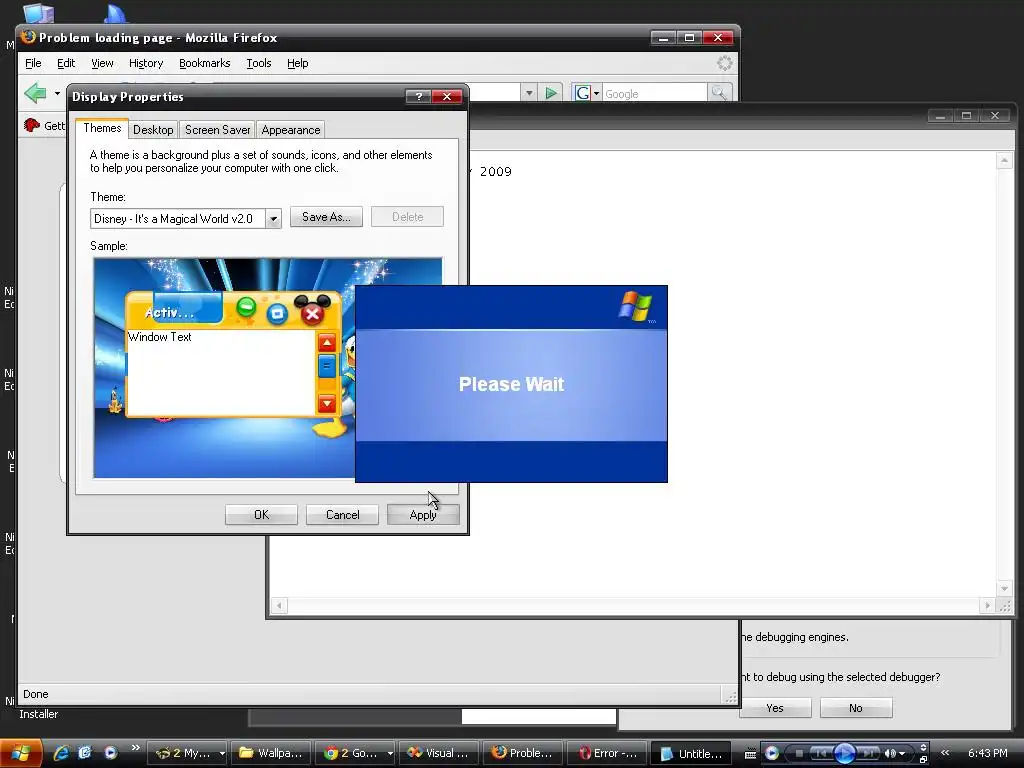Viewport: 1024px width, 768px height.
Task: Expand the My Computer taskbar group dropdown arrow
Action: (222, 753)
